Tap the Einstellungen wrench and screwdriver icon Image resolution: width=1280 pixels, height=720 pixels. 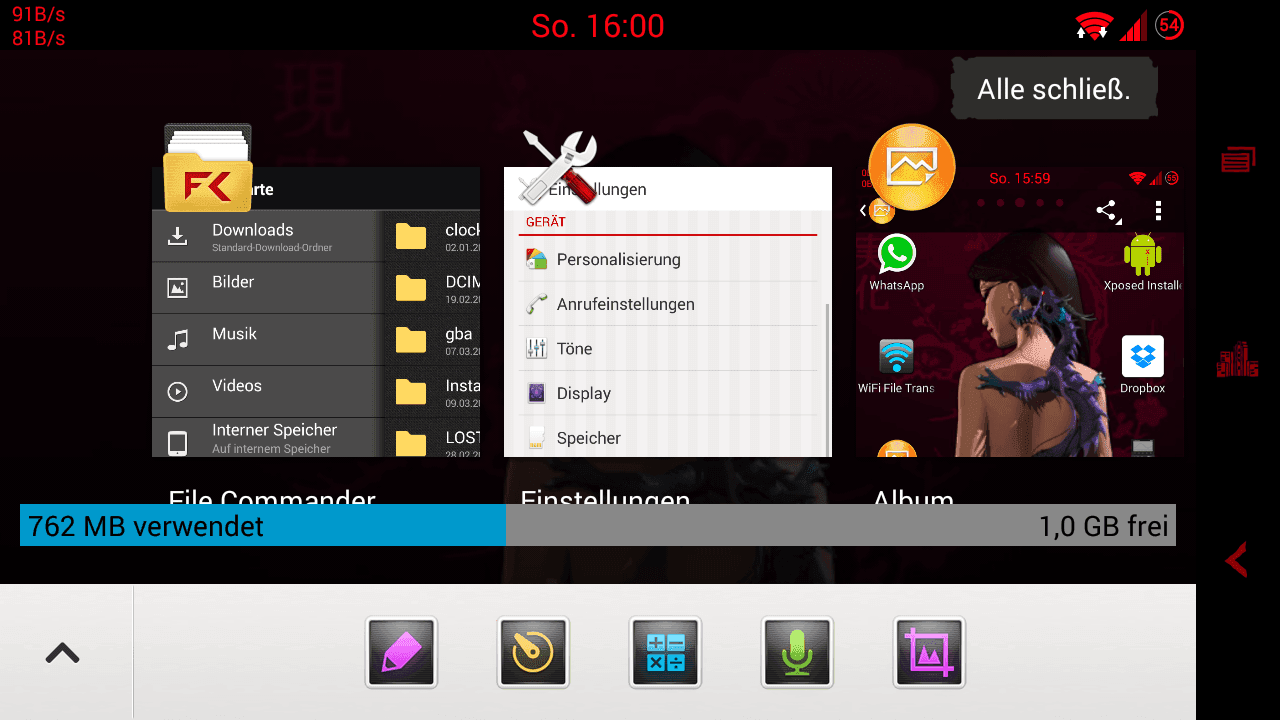tap(560, 168)
